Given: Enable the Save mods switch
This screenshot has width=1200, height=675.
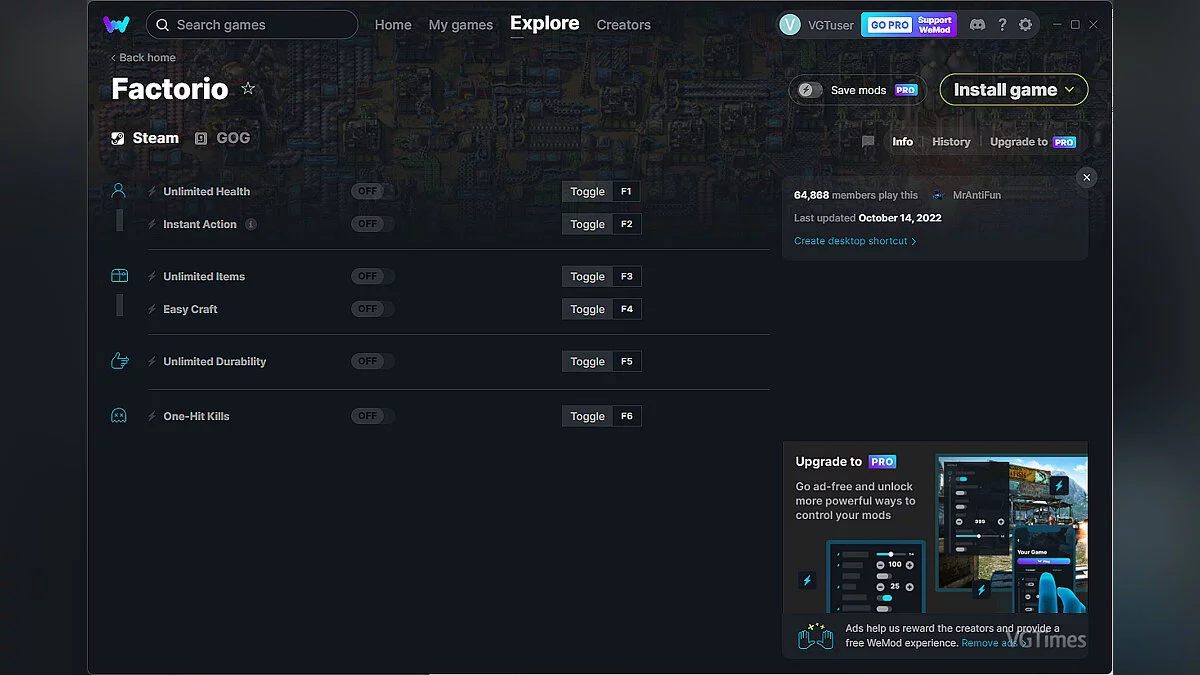Looking at the screenshot, I should [810, 90].
